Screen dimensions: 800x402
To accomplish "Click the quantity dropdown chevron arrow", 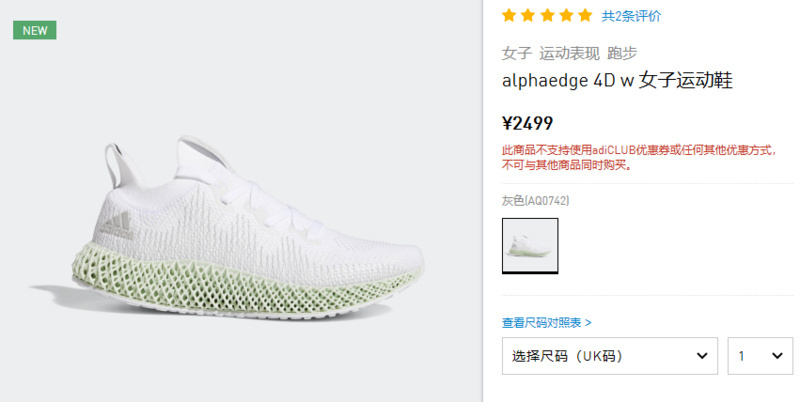I will click(x=777, y=356).
